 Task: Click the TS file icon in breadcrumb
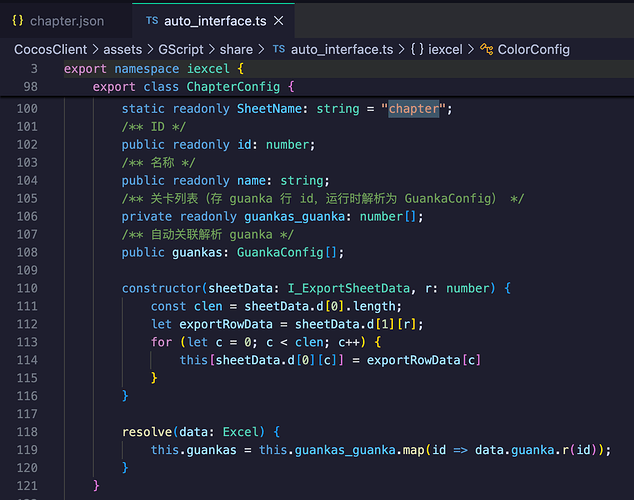click(279, 49)
